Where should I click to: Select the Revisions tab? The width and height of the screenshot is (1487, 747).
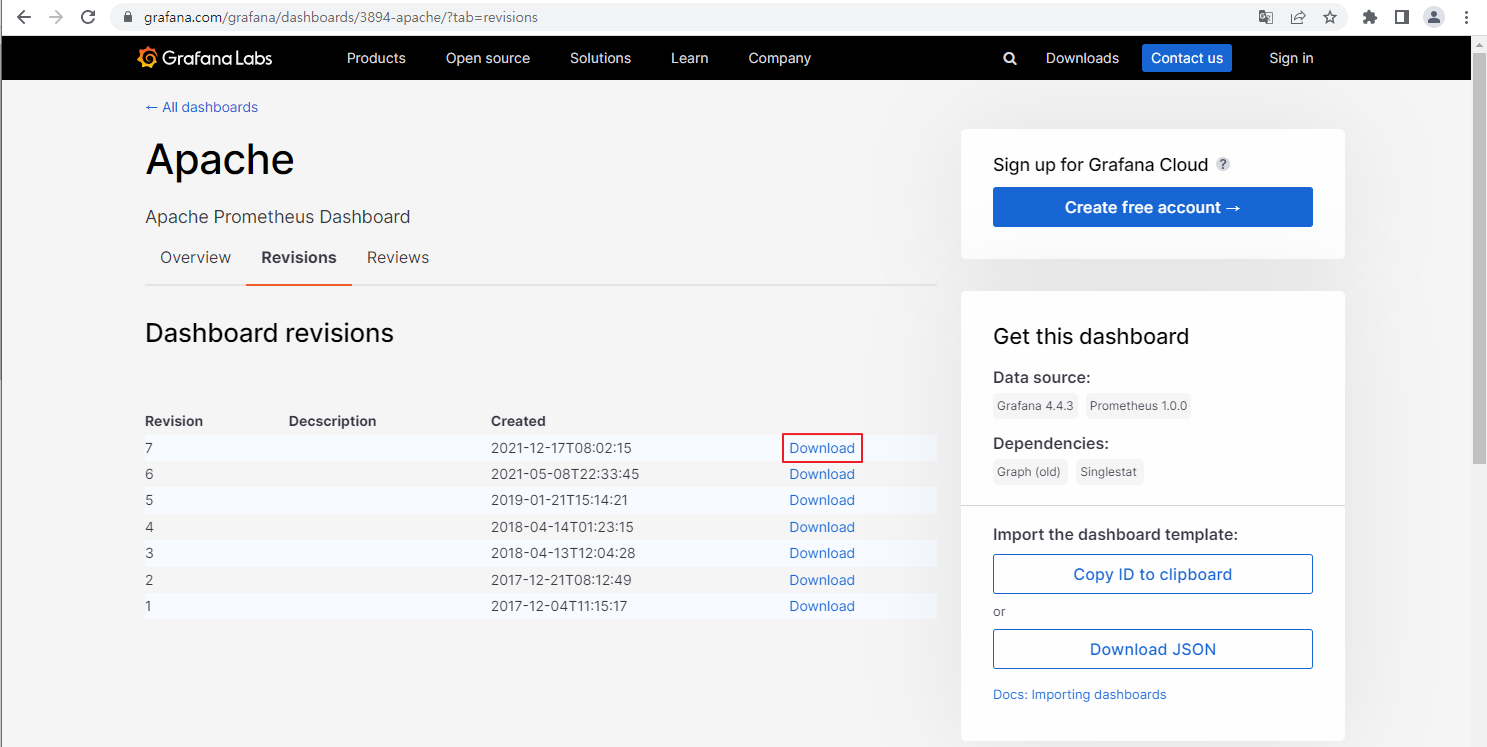(x=299, y=257)
